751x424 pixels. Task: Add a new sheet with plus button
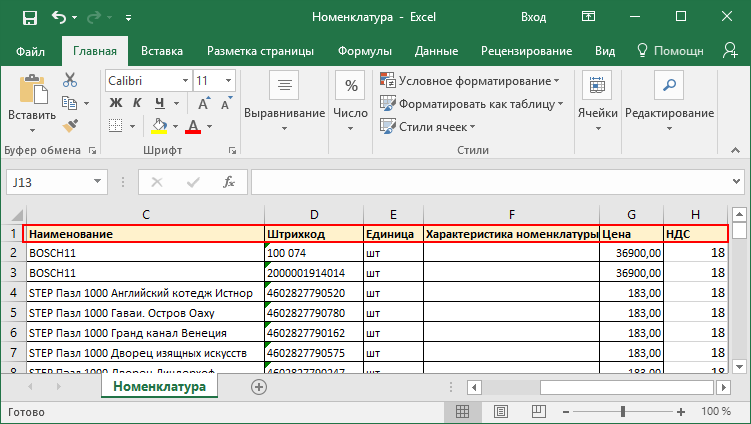[x=259, y=387]
